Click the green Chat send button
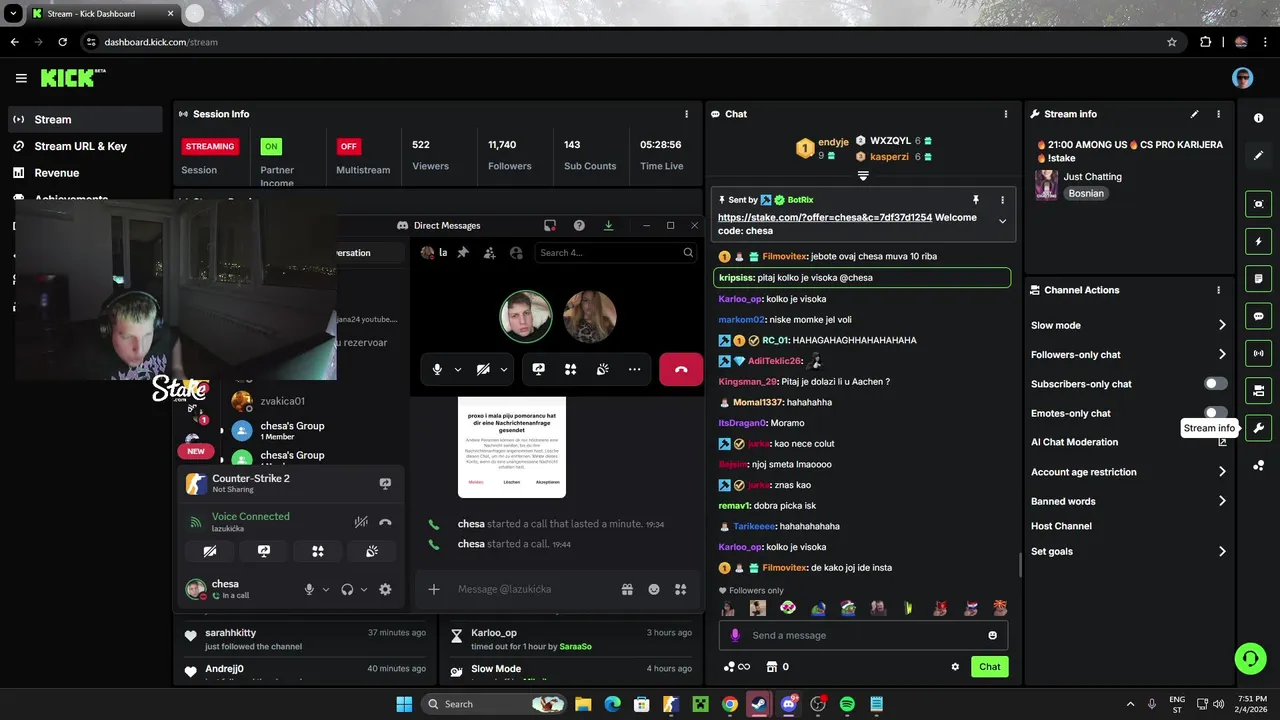 click(989, 667)
